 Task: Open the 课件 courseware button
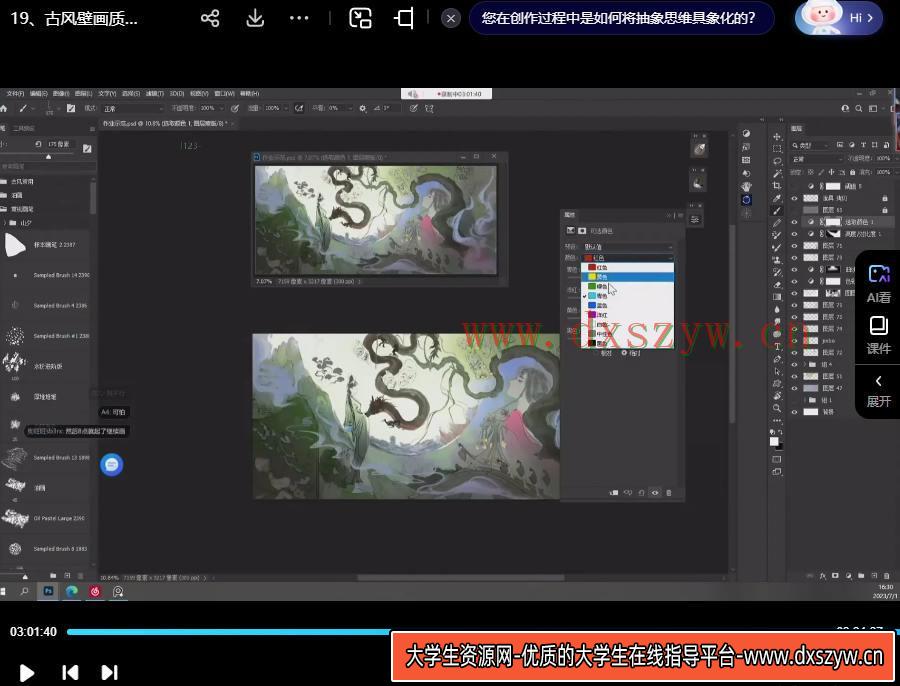click(x=878, y=335)
